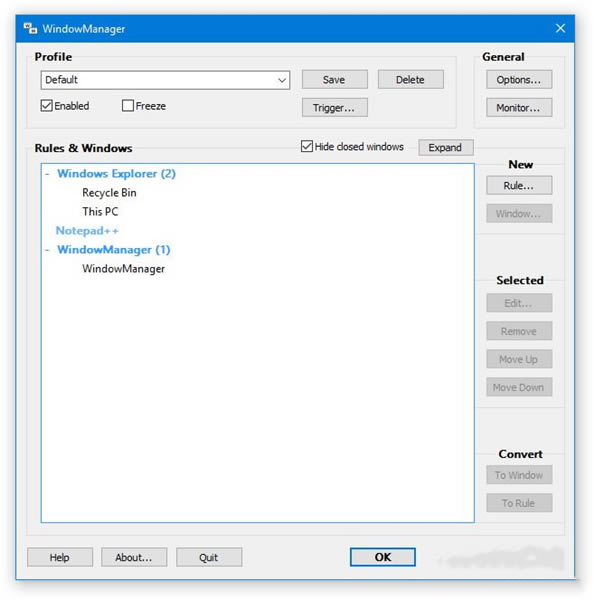Collapse the Windows Explorer (2) rule

tap(47, 174)
